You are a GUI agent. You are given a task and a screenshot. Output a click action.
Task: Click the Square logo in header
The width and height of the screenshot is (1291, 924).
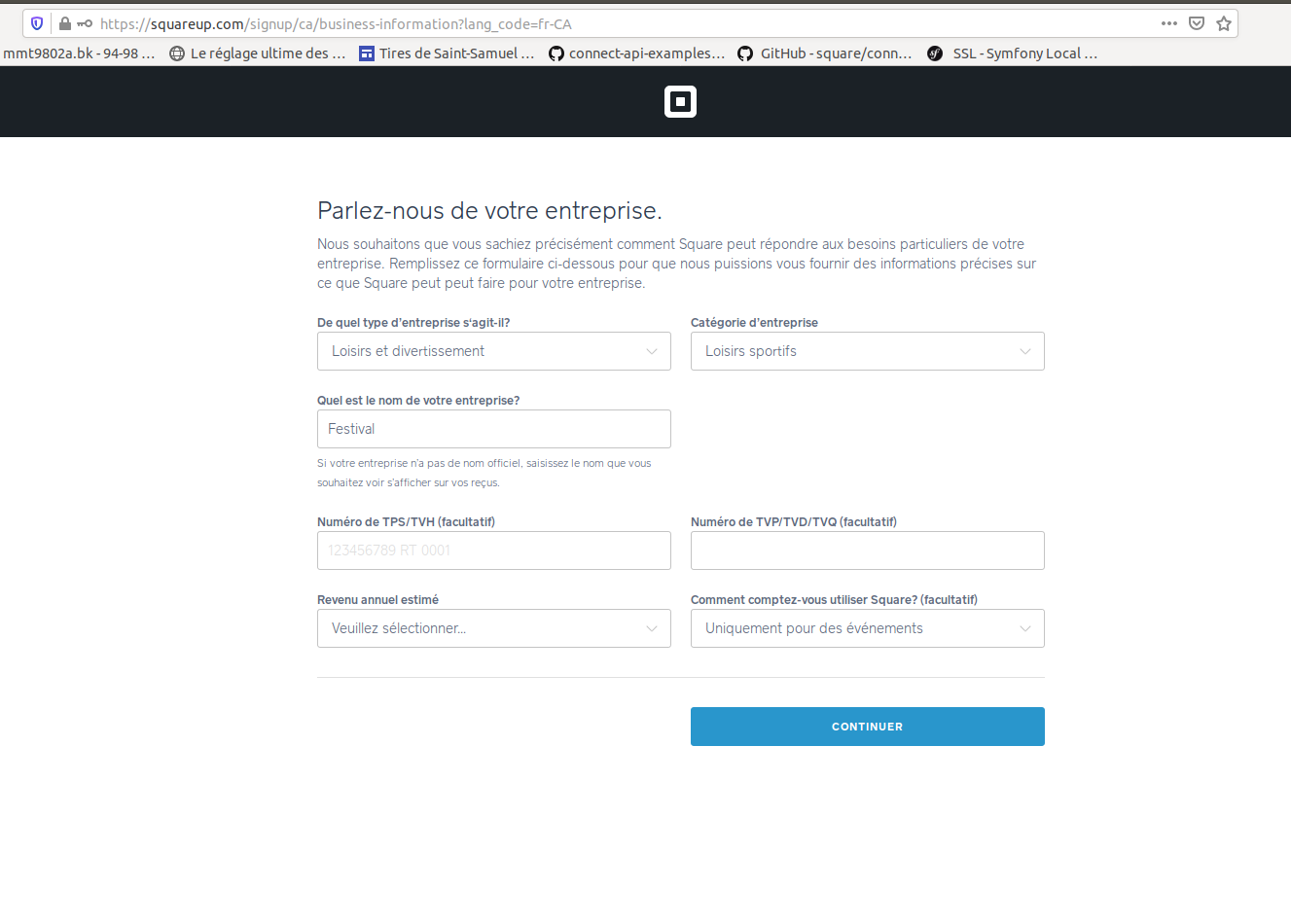click(x=680, y=101)
